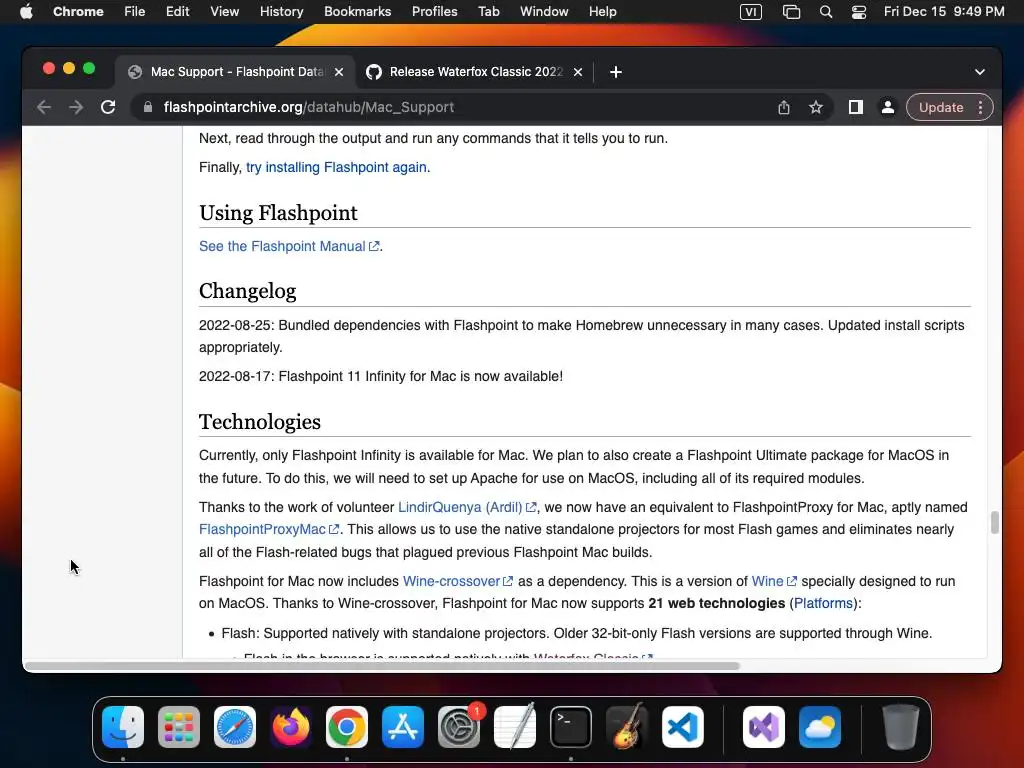Open Launchpad from the Dock
Screen dimensions: 1024x768
tap(179, 727)
